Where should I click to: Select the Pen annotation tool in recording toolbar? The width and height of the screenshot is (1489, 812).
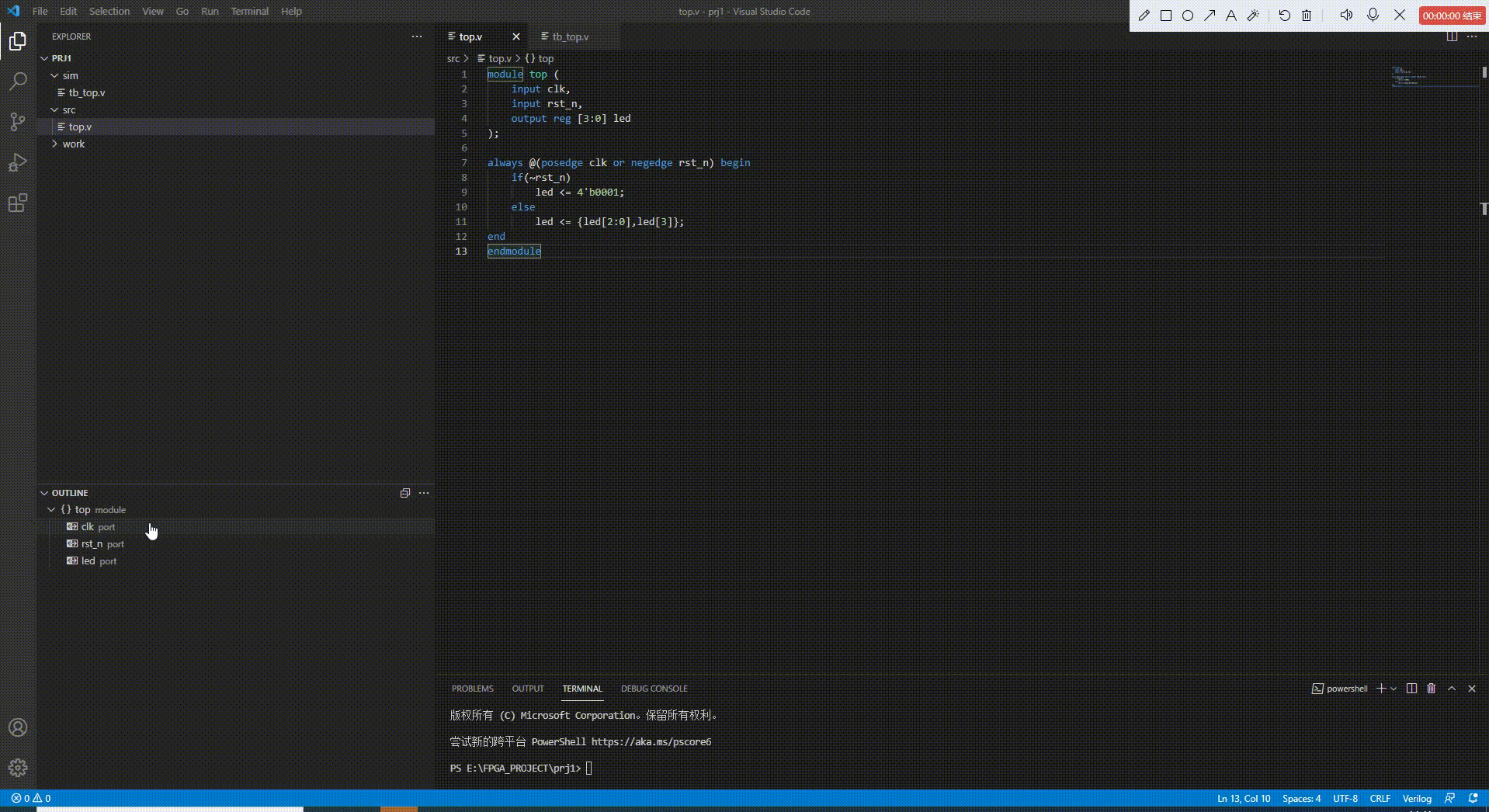click(1143, 15)
